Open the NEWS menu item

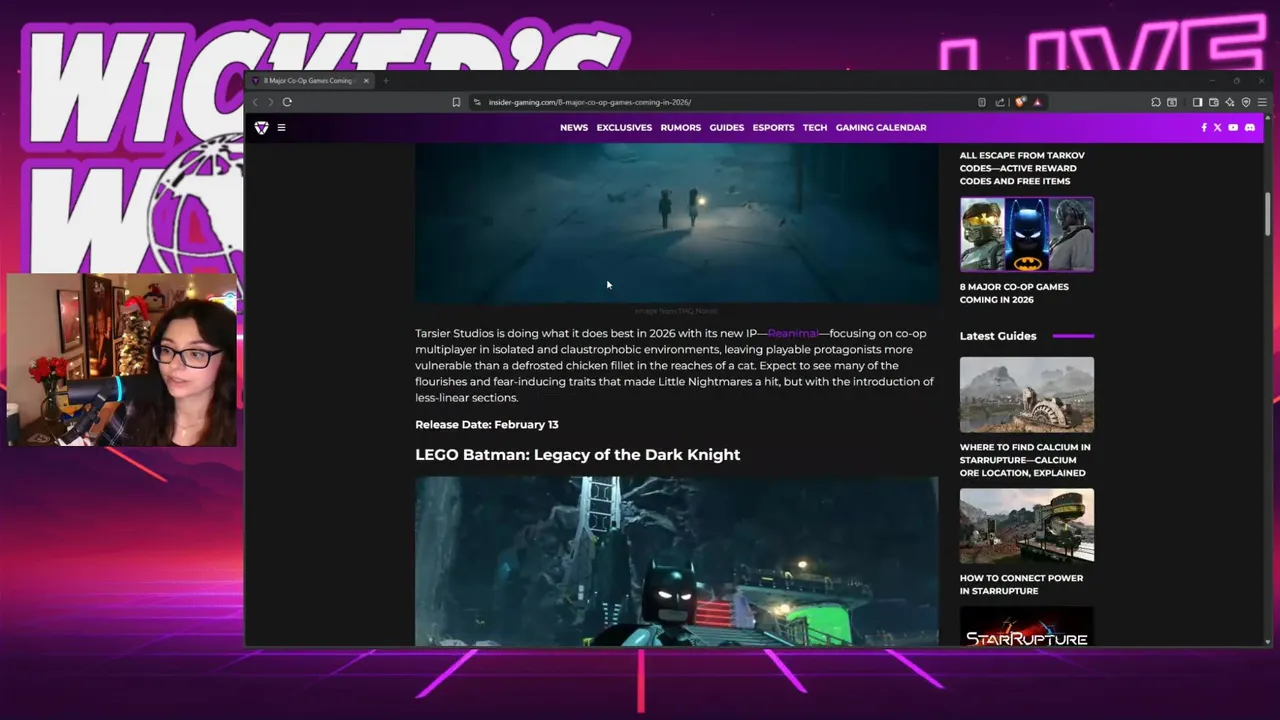pyautogui.click(x=574, y=128)
